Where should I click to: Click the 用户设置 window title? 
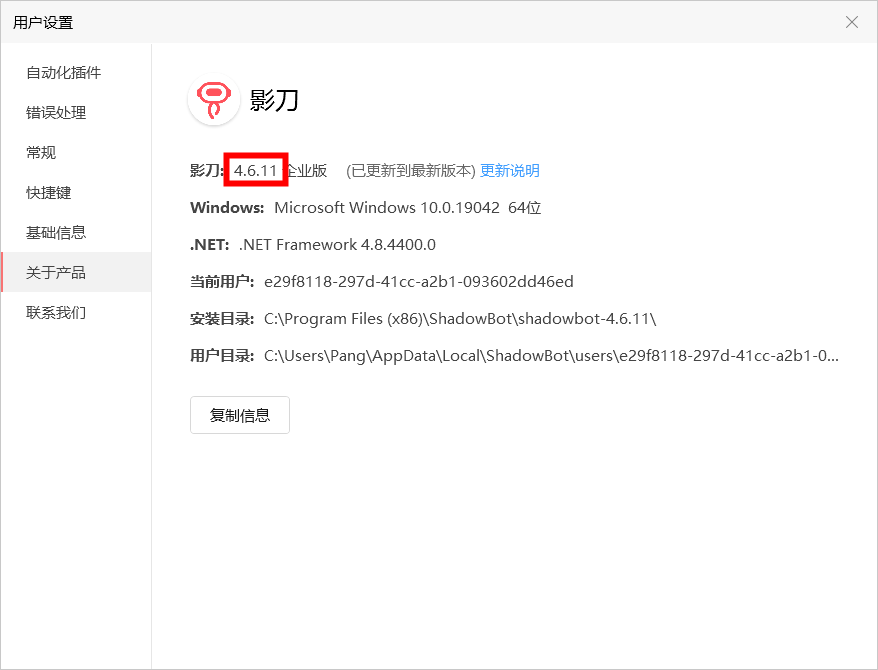pos(43,22)
